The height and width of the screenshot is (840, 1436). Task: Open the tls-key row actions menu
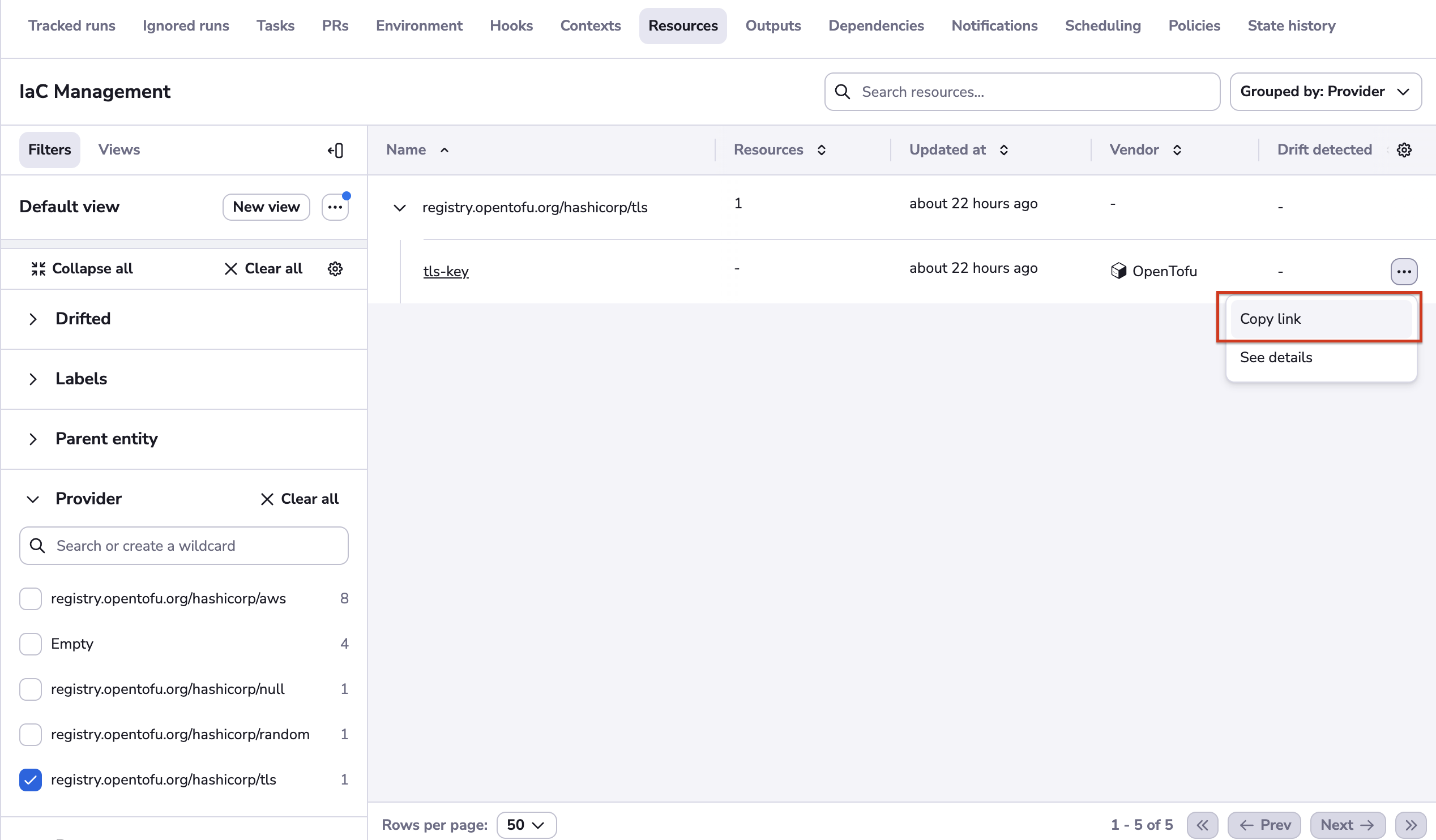[x=1404, y=272]
